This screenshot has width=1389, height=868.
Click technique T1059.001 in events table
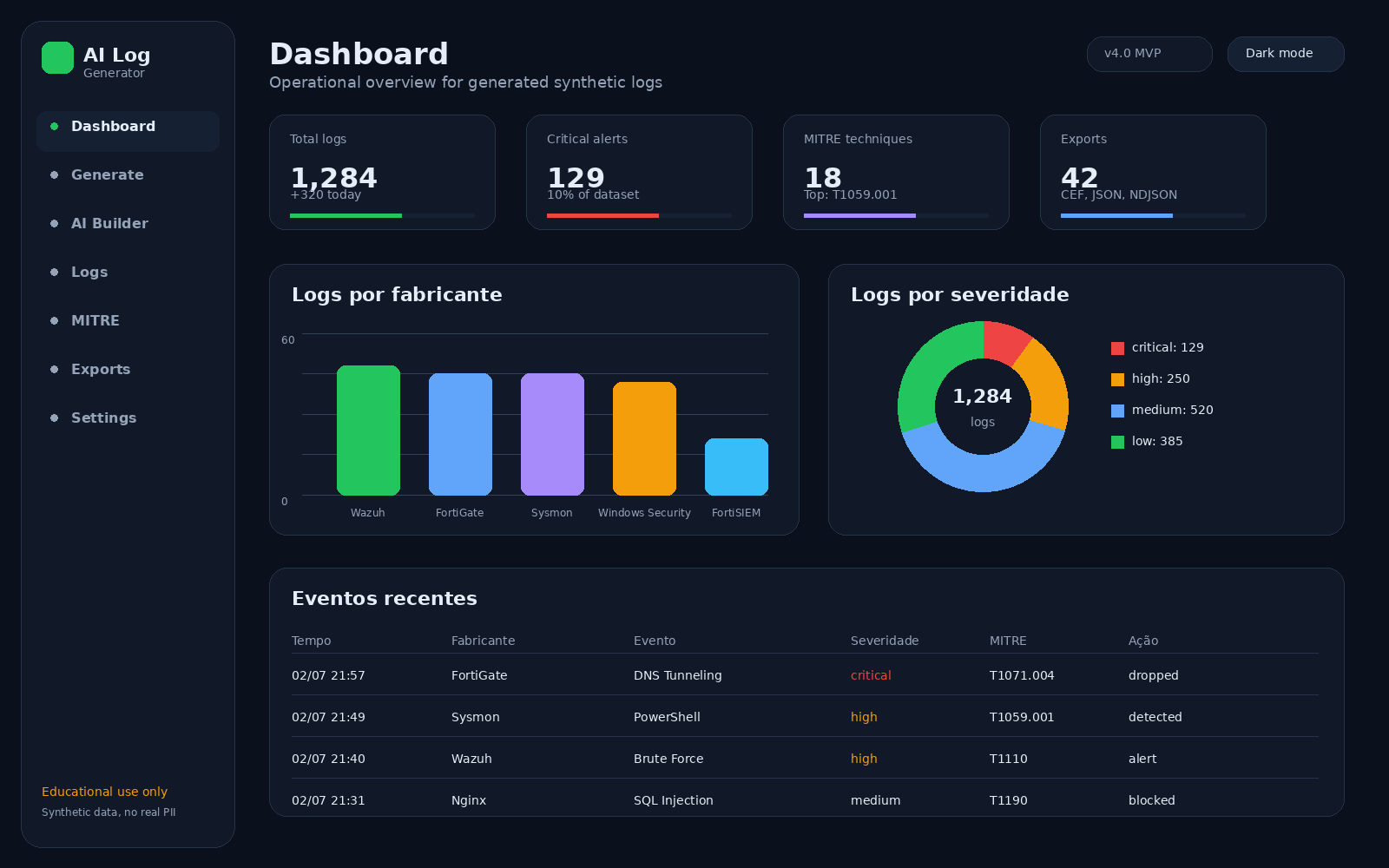tap(1022, 717)
